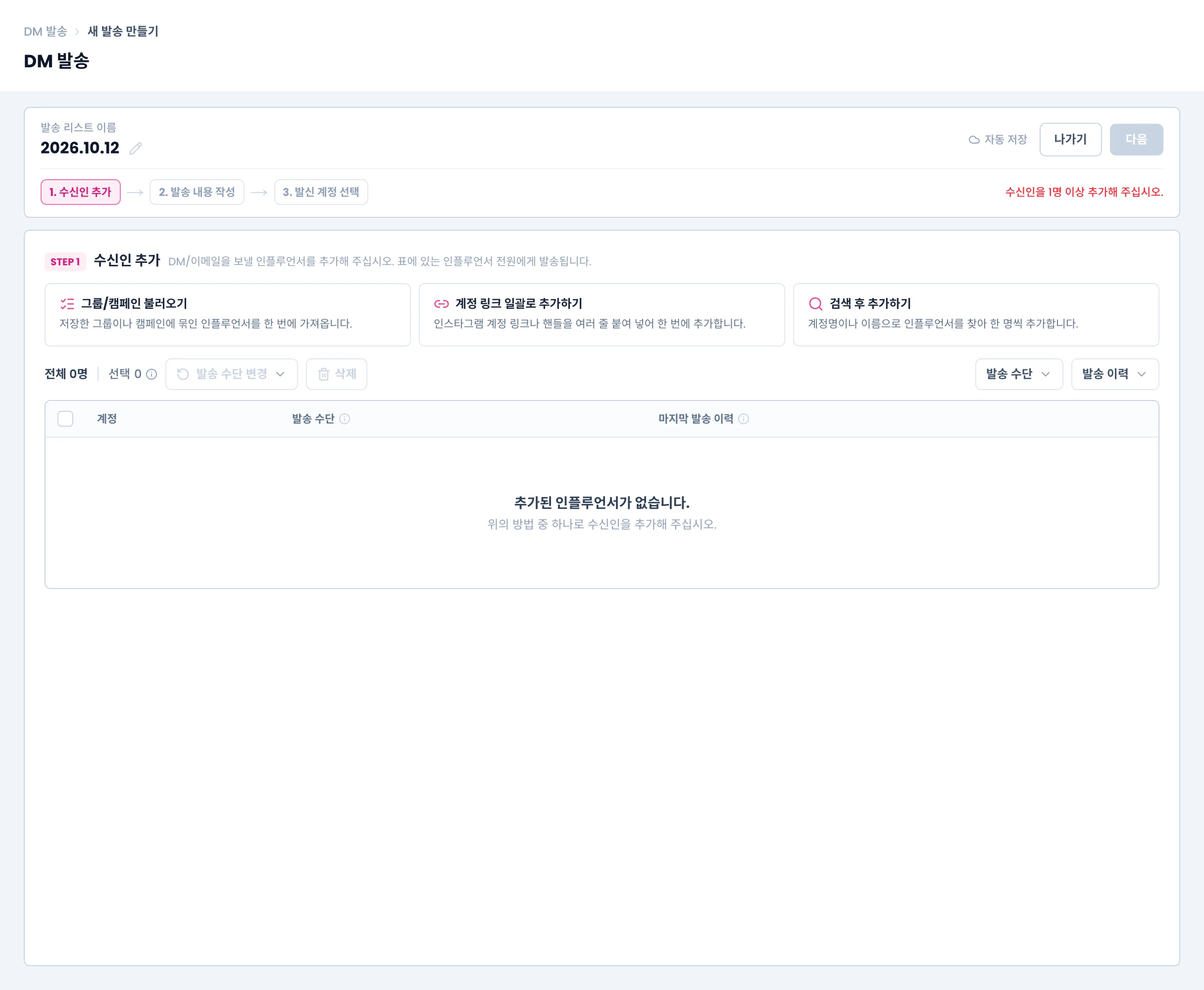Click the cloud auto-save icon
Image resolution: width=1204 pixels, height=990 pixels.
[974, 140]
